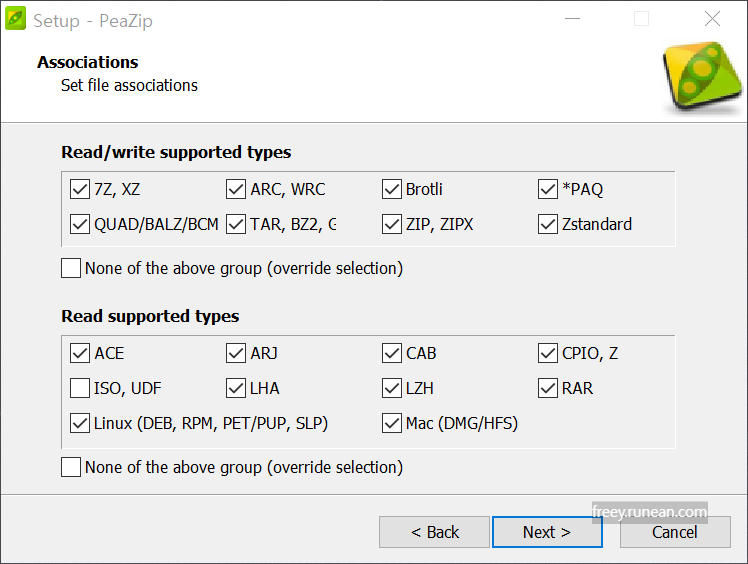Uncheck QUAD/BALZ/BCM association
748x564 pixels.
[80, 224]
